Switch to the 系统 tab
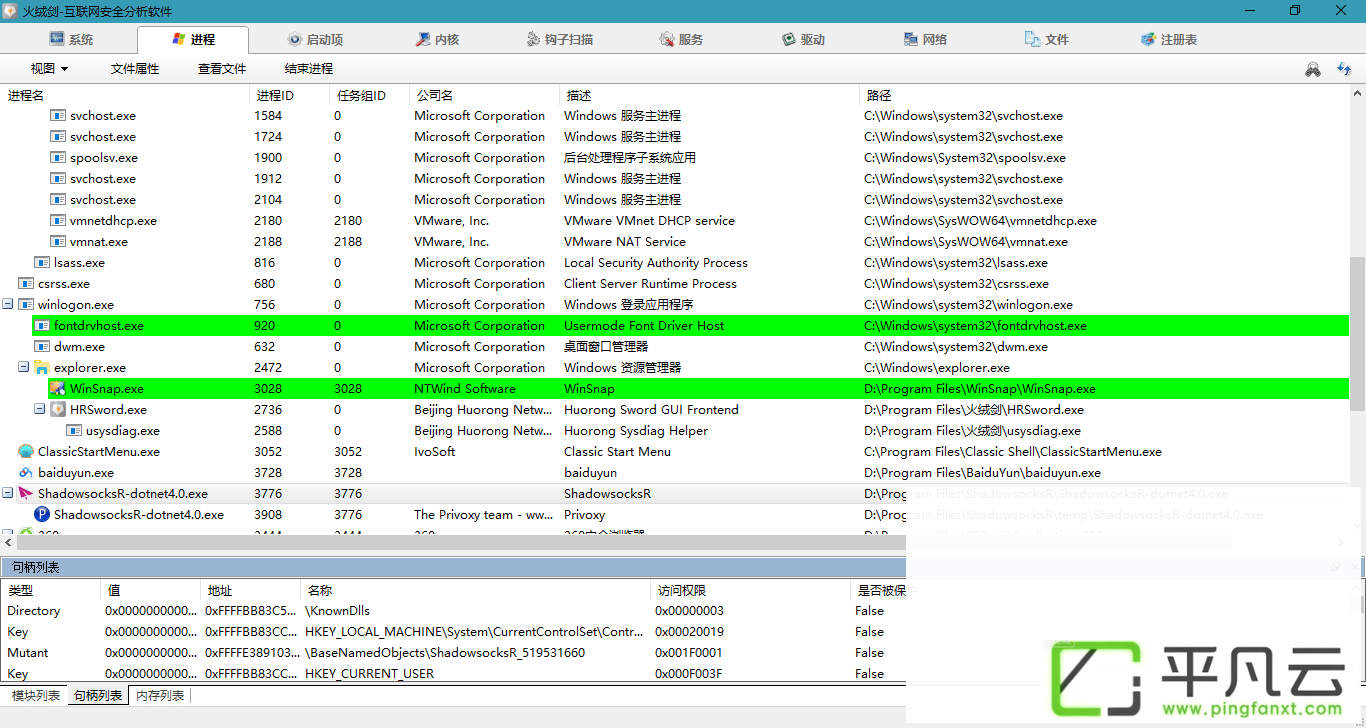1366x728 pixels. [71, 39]
